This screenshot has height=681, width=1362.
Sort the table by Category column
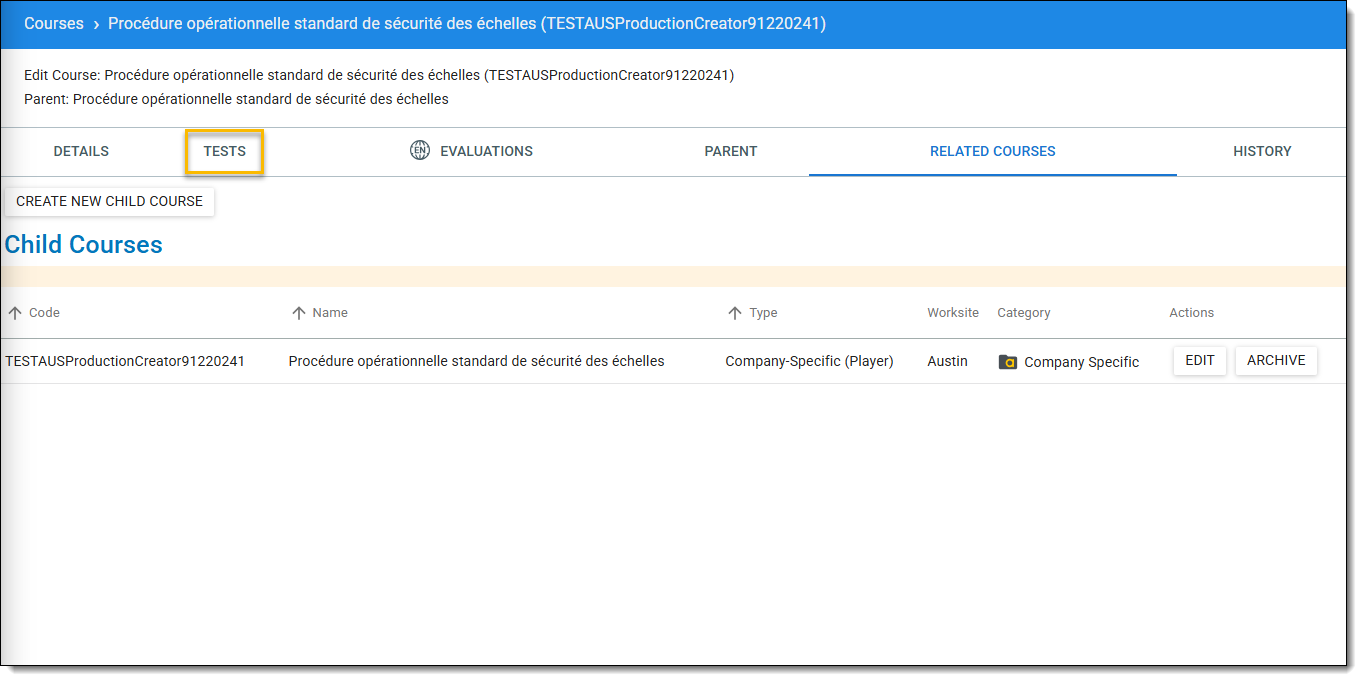pyautogui.click(x=1023, y=313)
